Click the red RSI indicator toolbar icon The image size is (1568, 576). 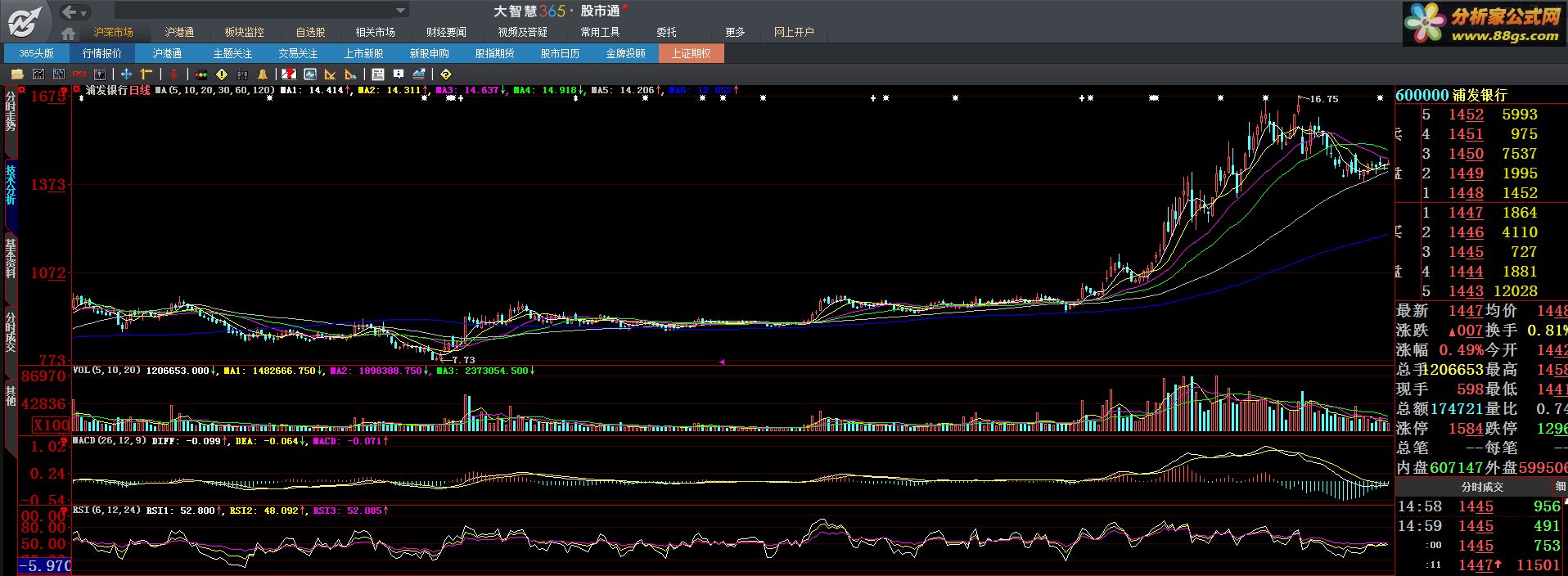coord(79,74)
